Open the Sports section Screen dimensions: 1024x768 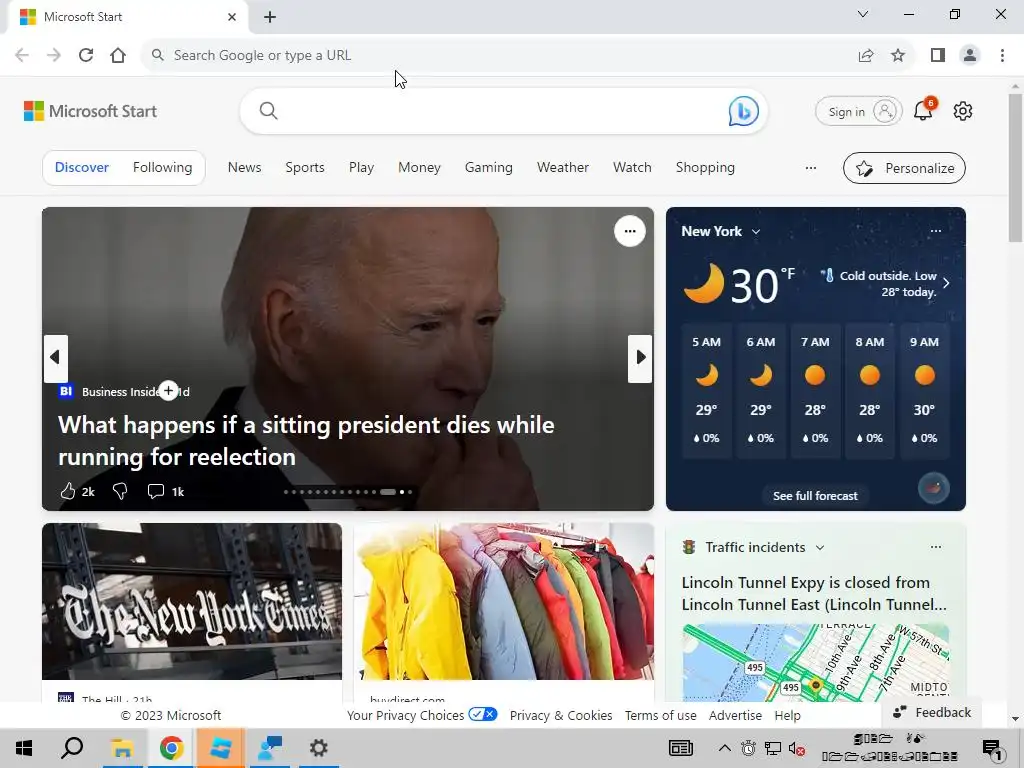(x=305, y=168)
